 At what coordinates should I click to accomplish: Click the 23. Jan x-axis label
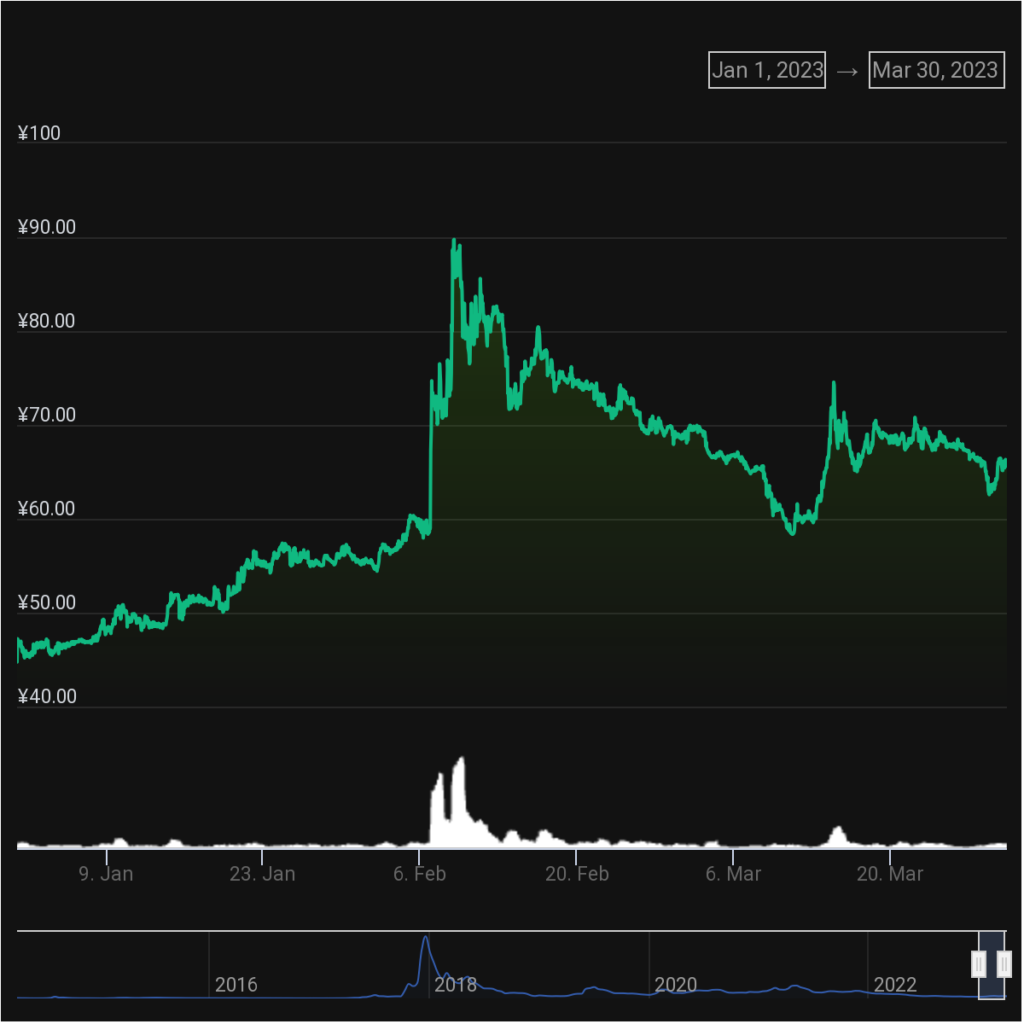(x=262, y=874)
